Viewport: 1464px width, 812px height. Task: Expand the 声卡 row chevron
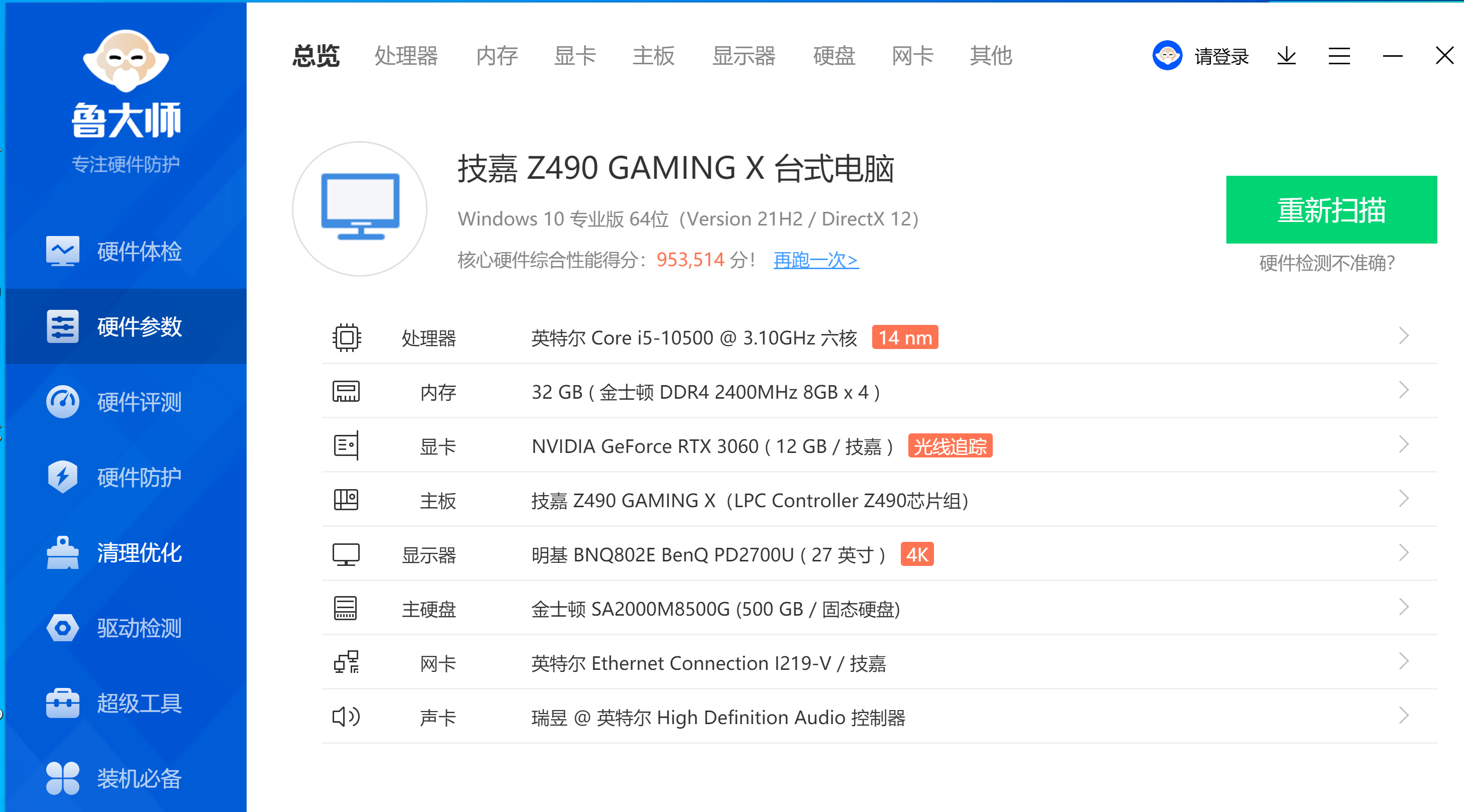[x=1404, y=716]
